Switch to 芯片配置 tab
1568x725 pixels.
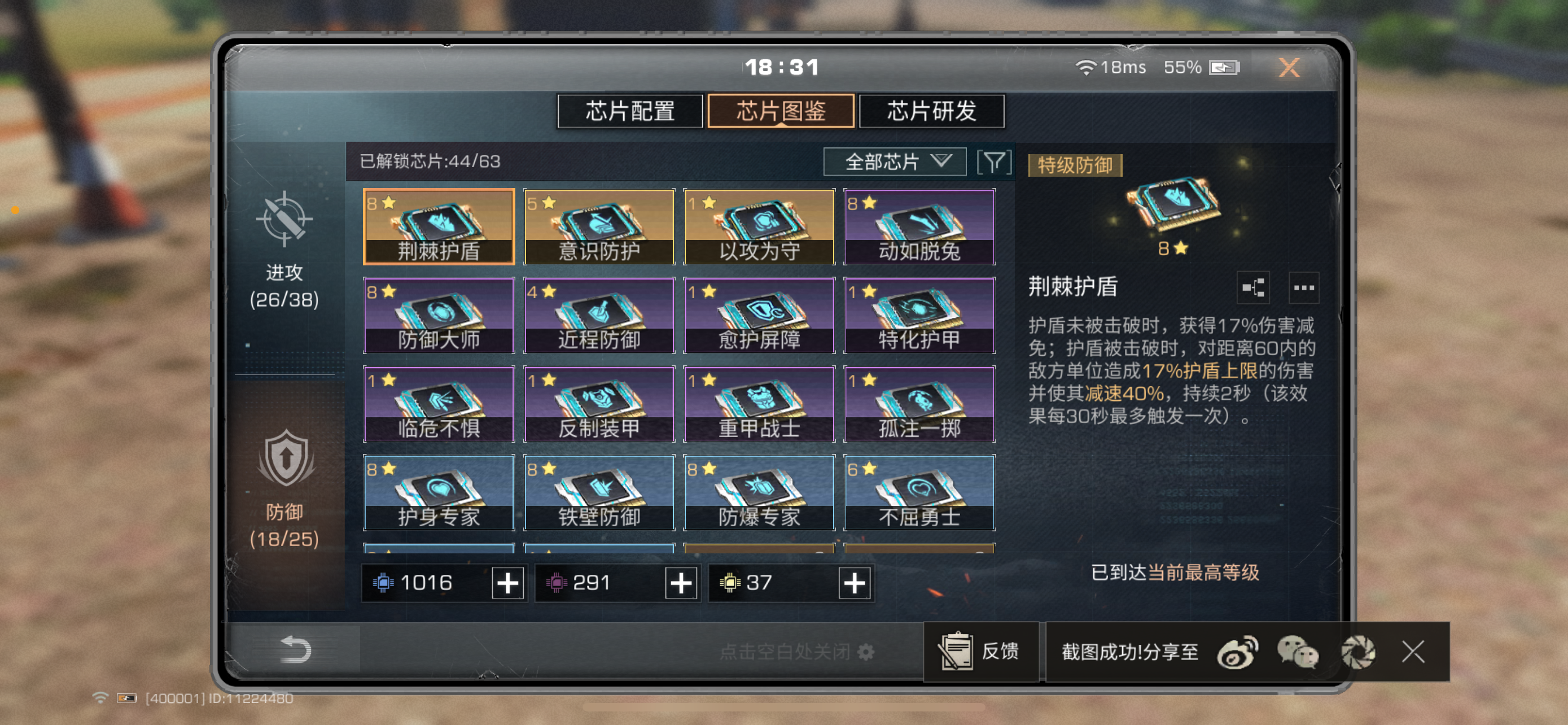coord(630,111)
